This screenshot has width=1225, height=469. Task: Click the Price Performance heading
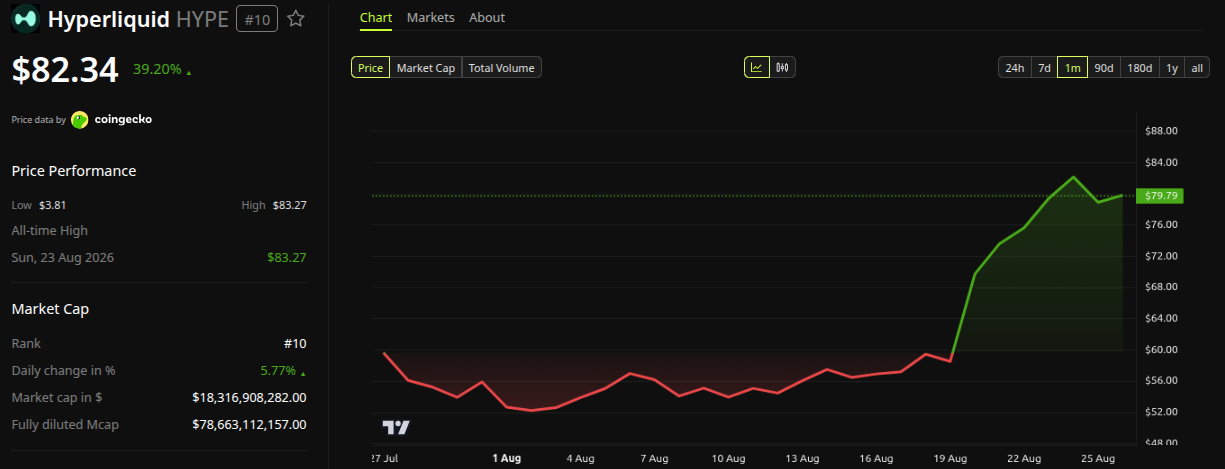[74, 171]
